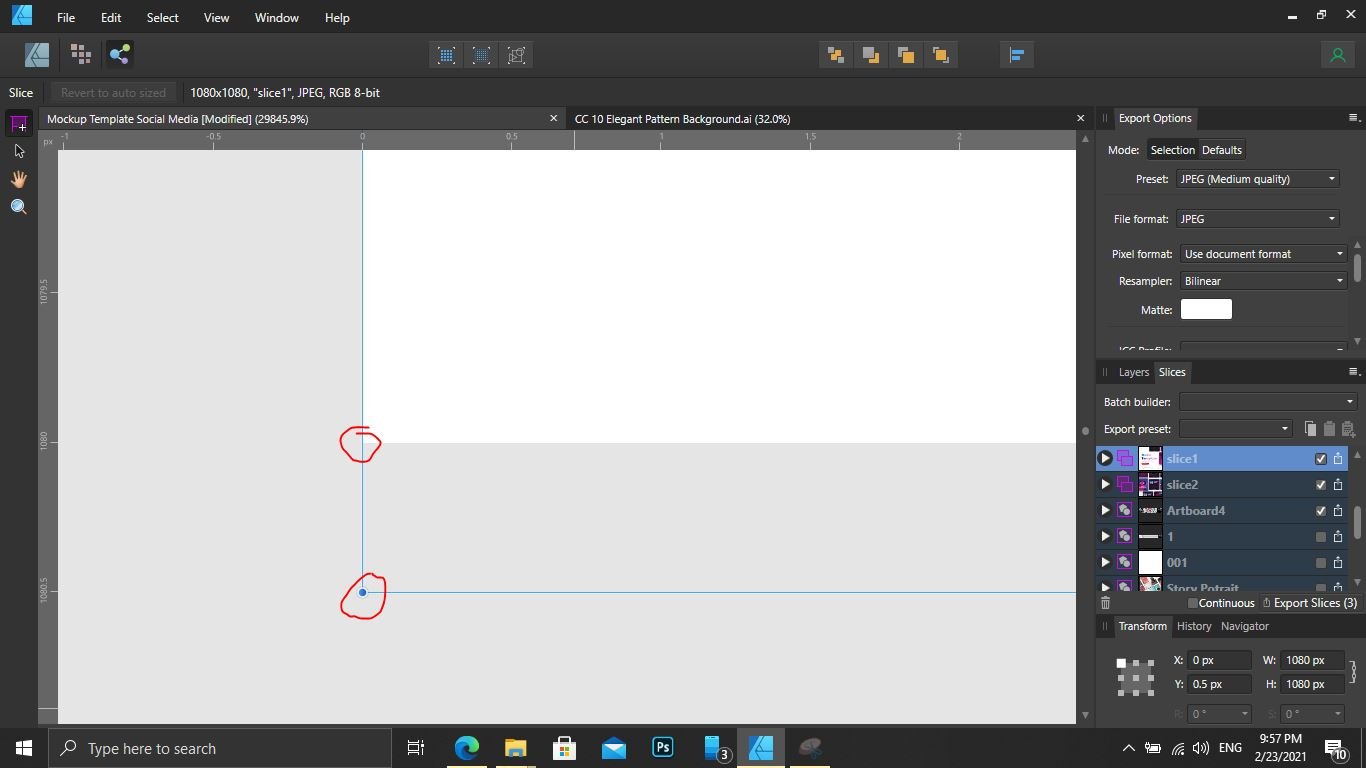Open the Edit menu

tap(111, 17)
